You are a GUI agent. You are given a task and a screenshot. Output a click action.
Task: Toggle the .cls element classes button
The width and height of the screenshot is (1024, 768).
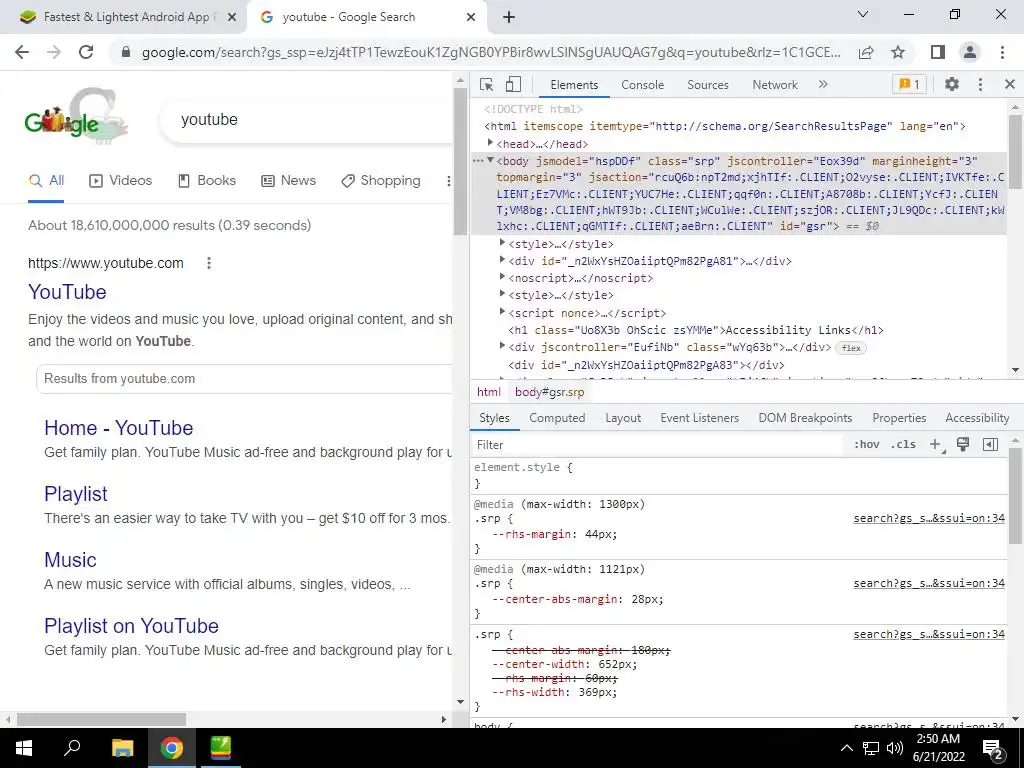pyautogui.click(x=904, y=445)
